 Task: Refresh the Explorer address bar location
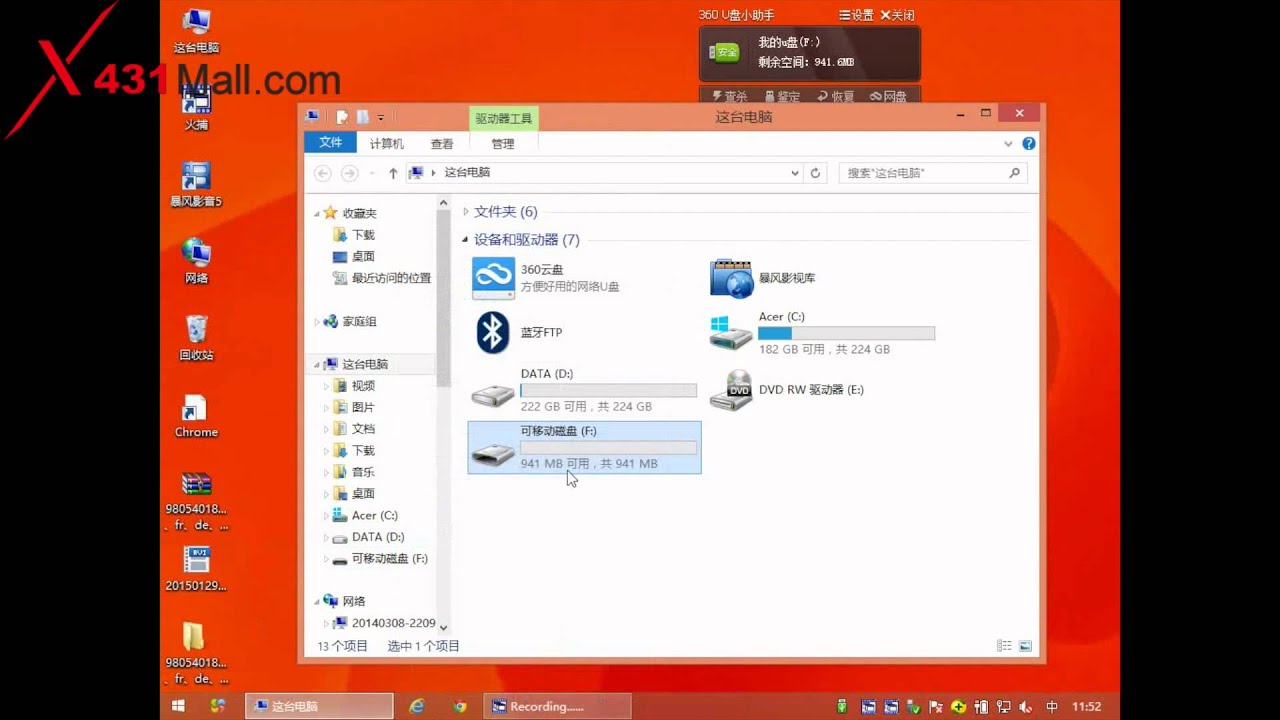coord(815,173)
